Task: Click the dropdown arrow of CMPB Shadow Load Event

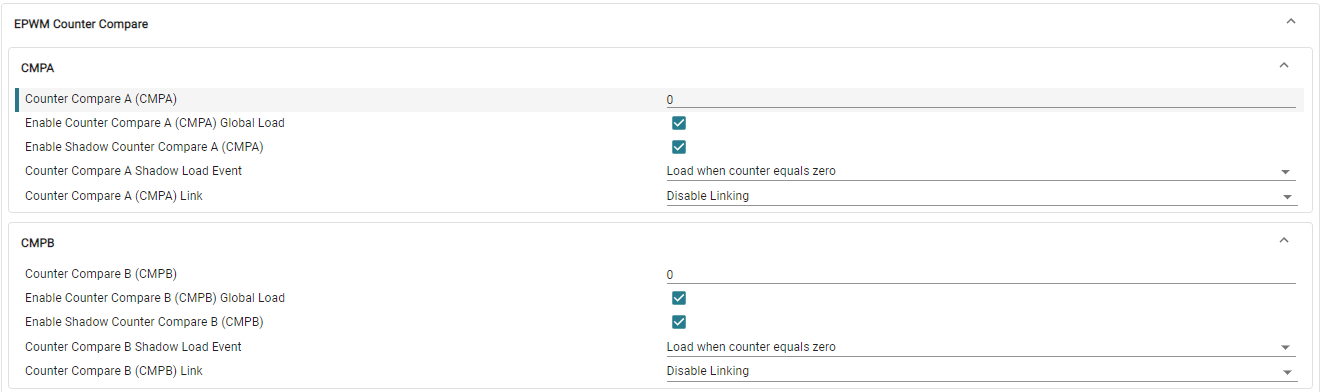Action: point(1286,348)
